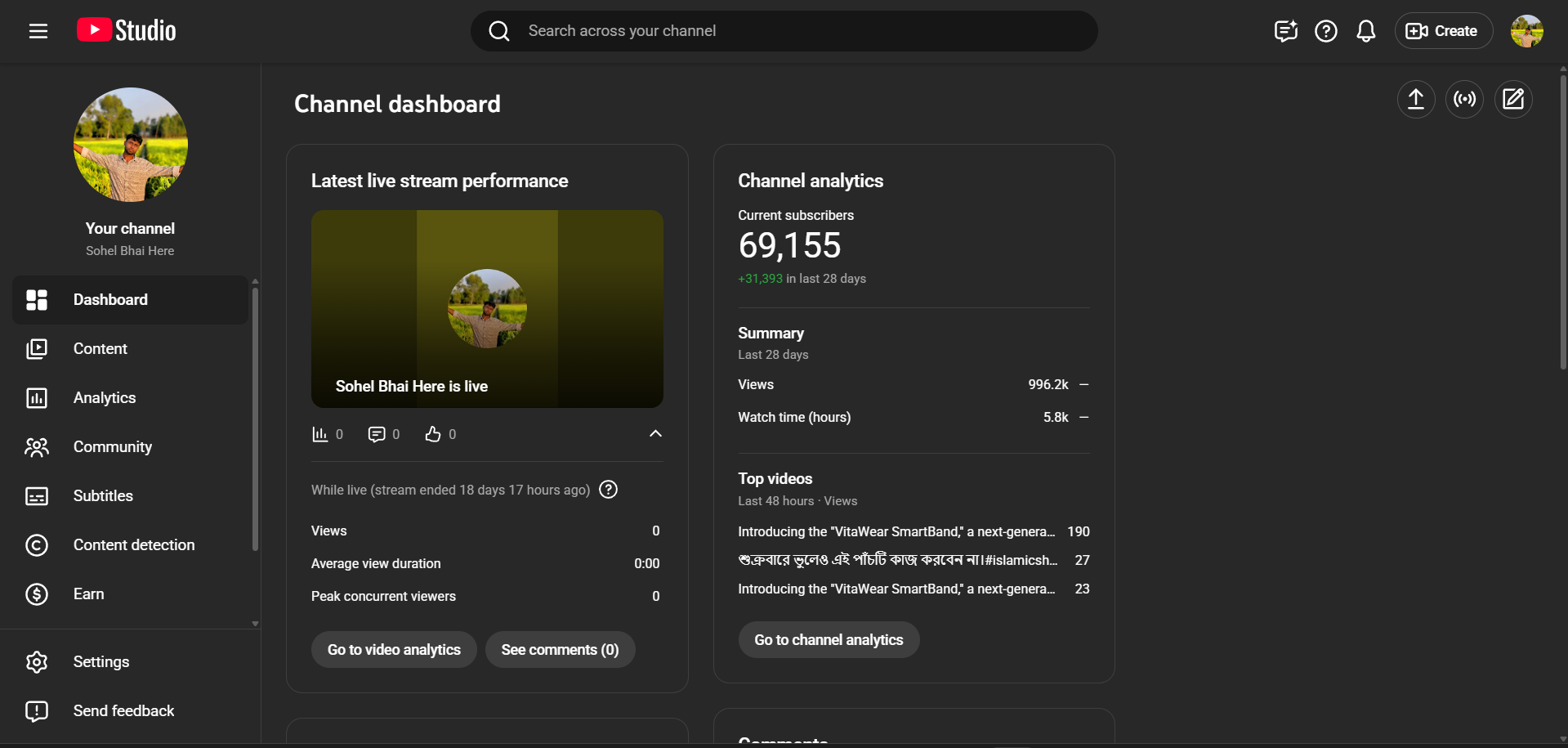Click the stream ended info help icon
This screenshot has width=1568, height=748.
click(x=608, y=490)
